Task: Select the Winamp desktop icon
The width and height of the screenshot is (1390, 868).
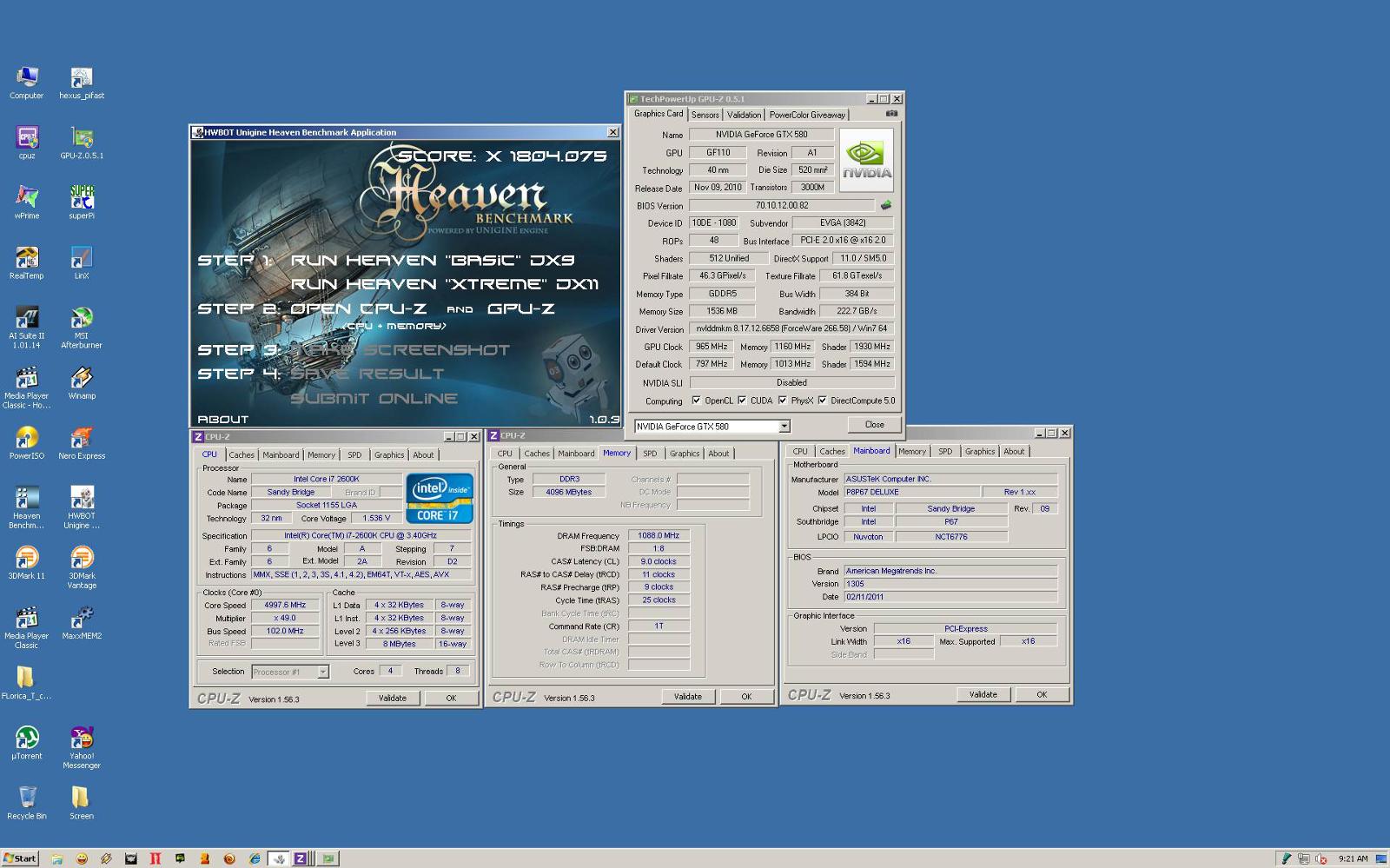Action: 82,383
